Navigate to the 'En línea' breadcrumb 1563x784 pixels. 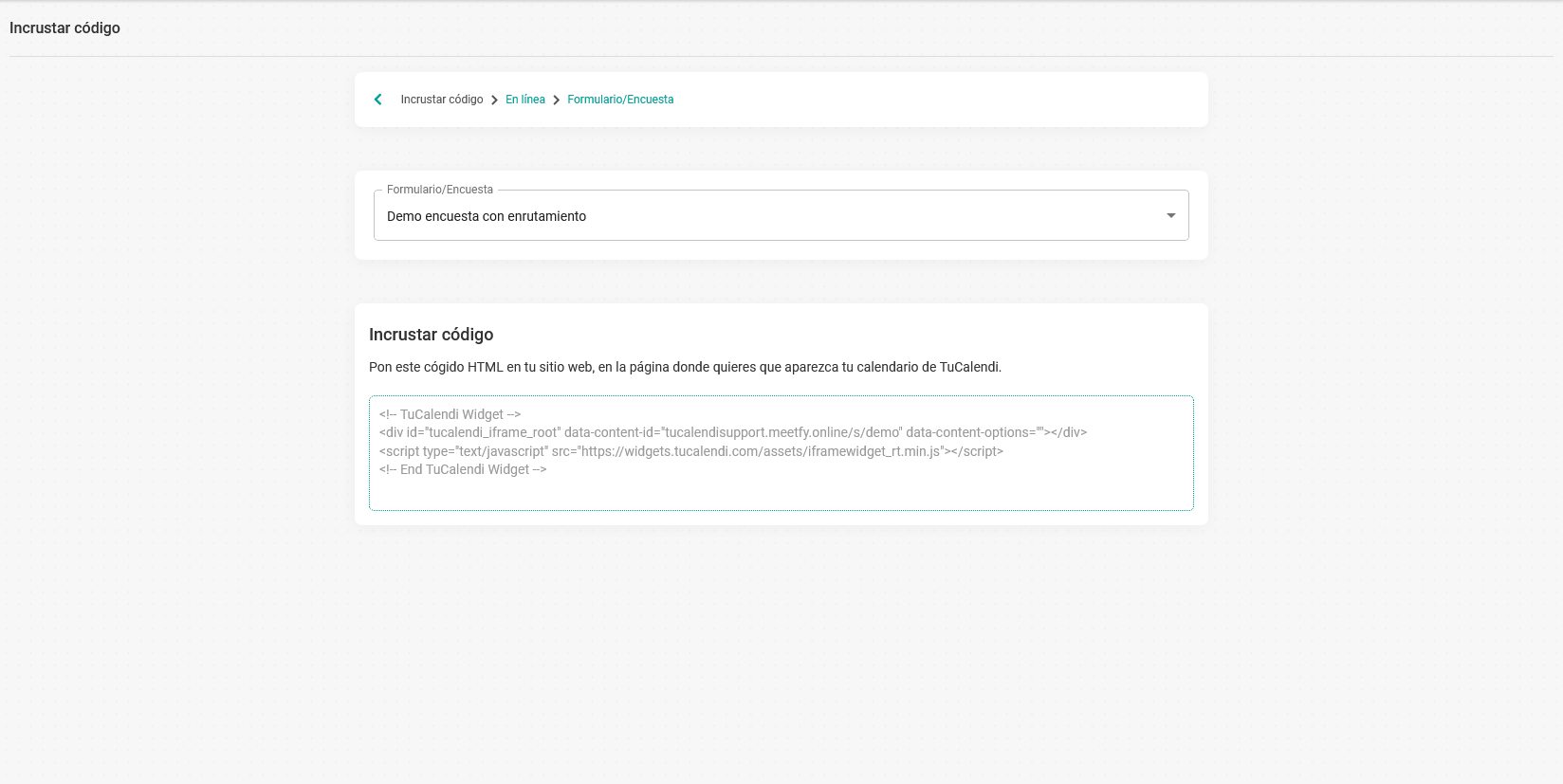(x=525, y=100)
